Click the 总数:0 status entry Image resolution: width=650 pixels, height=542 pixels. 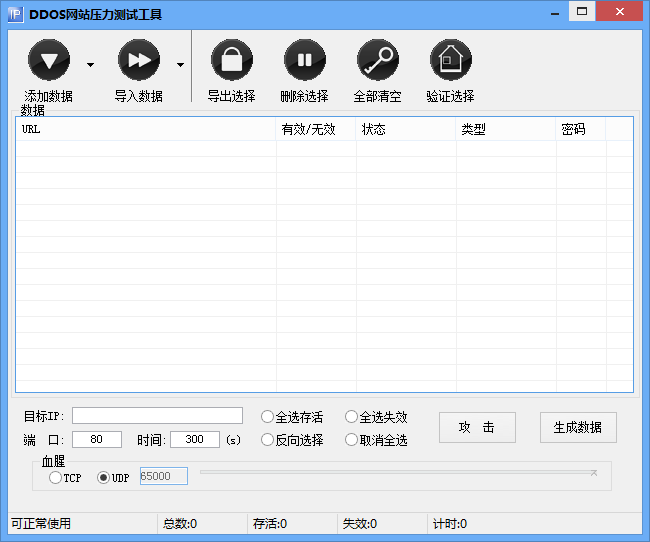click(x=180, y=524)
